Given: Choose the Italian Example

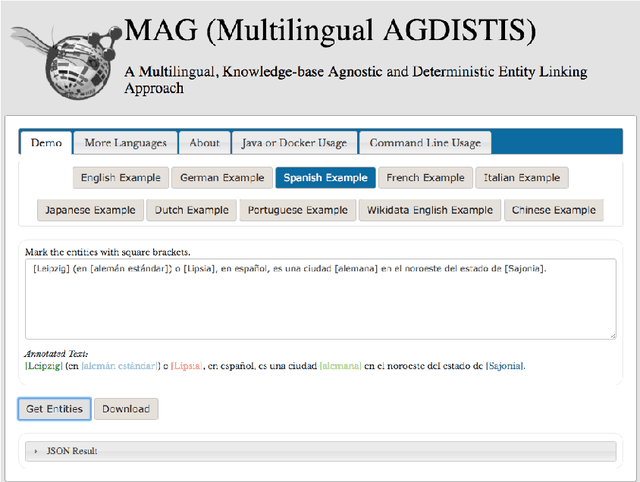Looking at the screenshot, I should [x=522, y=178].
